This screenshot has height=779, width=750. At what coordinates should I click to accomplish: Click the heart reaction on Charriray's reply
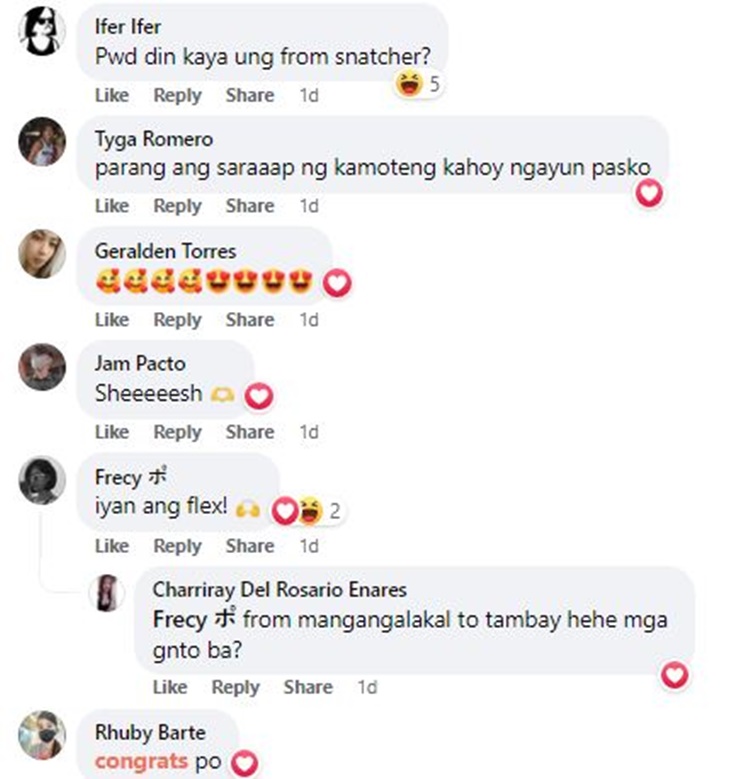(x=675, y=675)
